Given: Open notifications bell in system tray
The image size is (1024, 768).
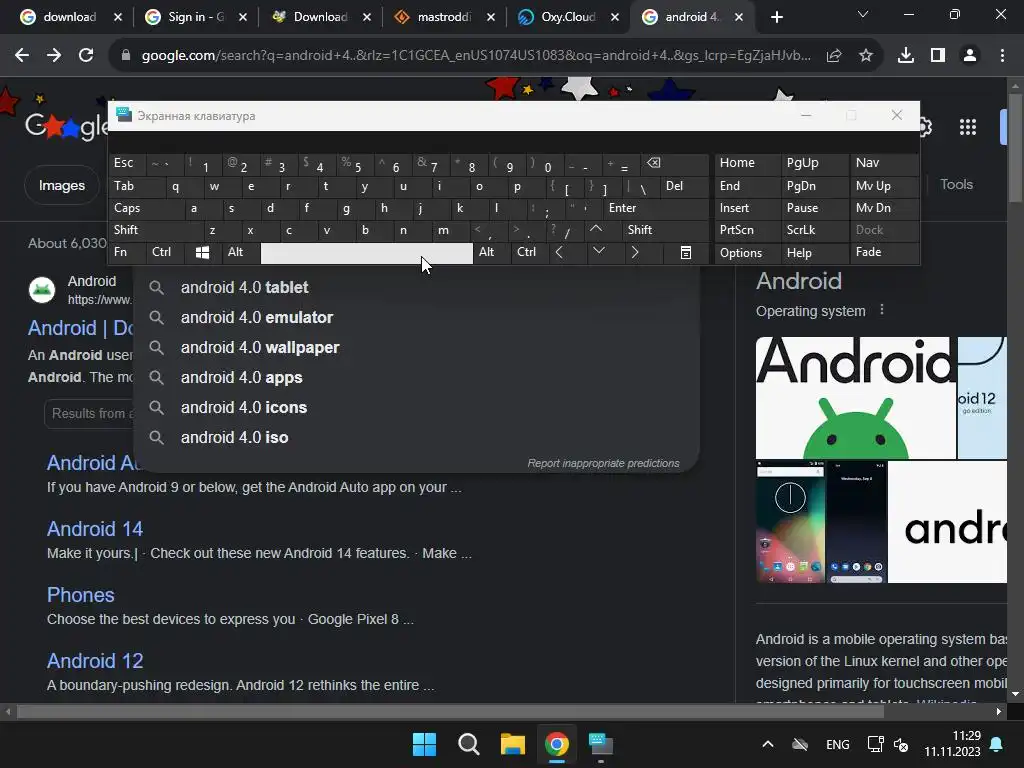Looking at the screenshot, I should pyautogui.click(x=997, y=744).
